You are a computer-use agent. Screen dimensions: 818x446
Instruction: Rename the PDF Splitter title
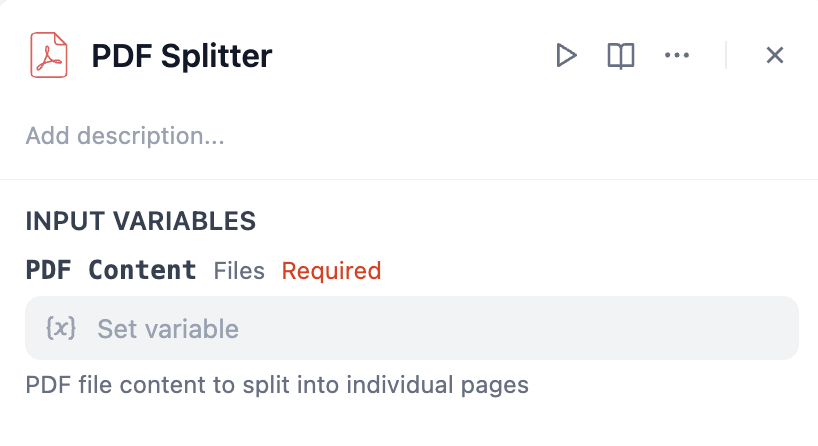tap(181, 56)
